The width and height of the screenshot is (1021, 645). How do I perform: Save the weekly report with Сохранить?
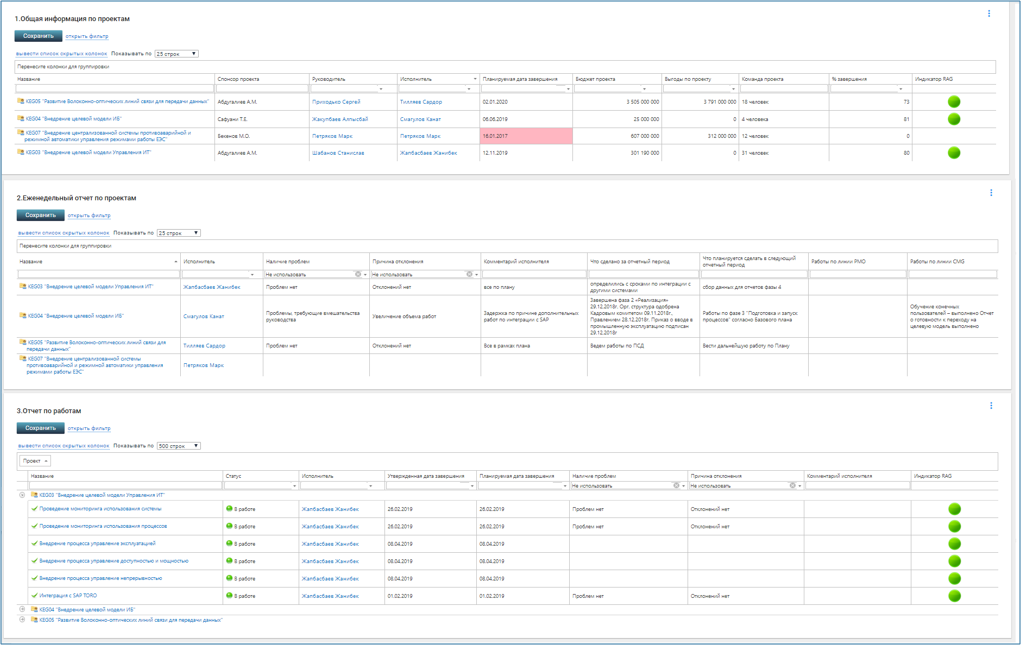40,215
